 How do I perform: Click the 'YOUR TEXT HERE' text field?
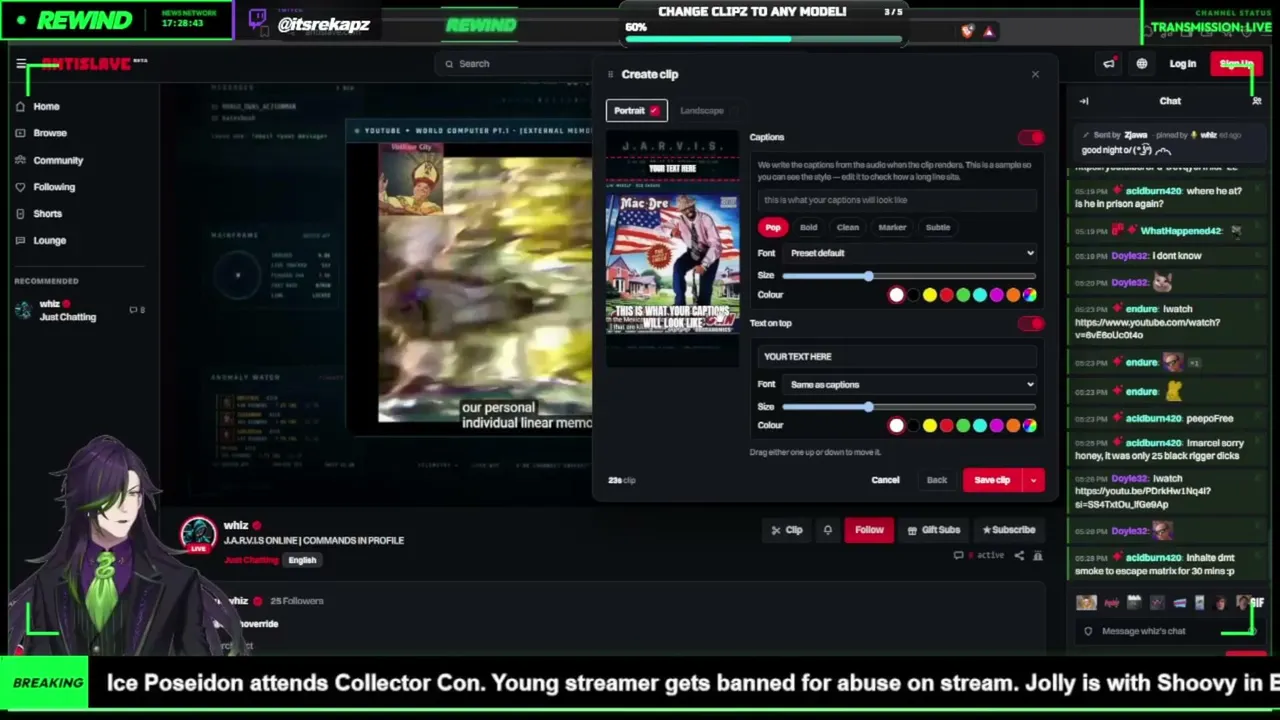(x=896, y=356)
